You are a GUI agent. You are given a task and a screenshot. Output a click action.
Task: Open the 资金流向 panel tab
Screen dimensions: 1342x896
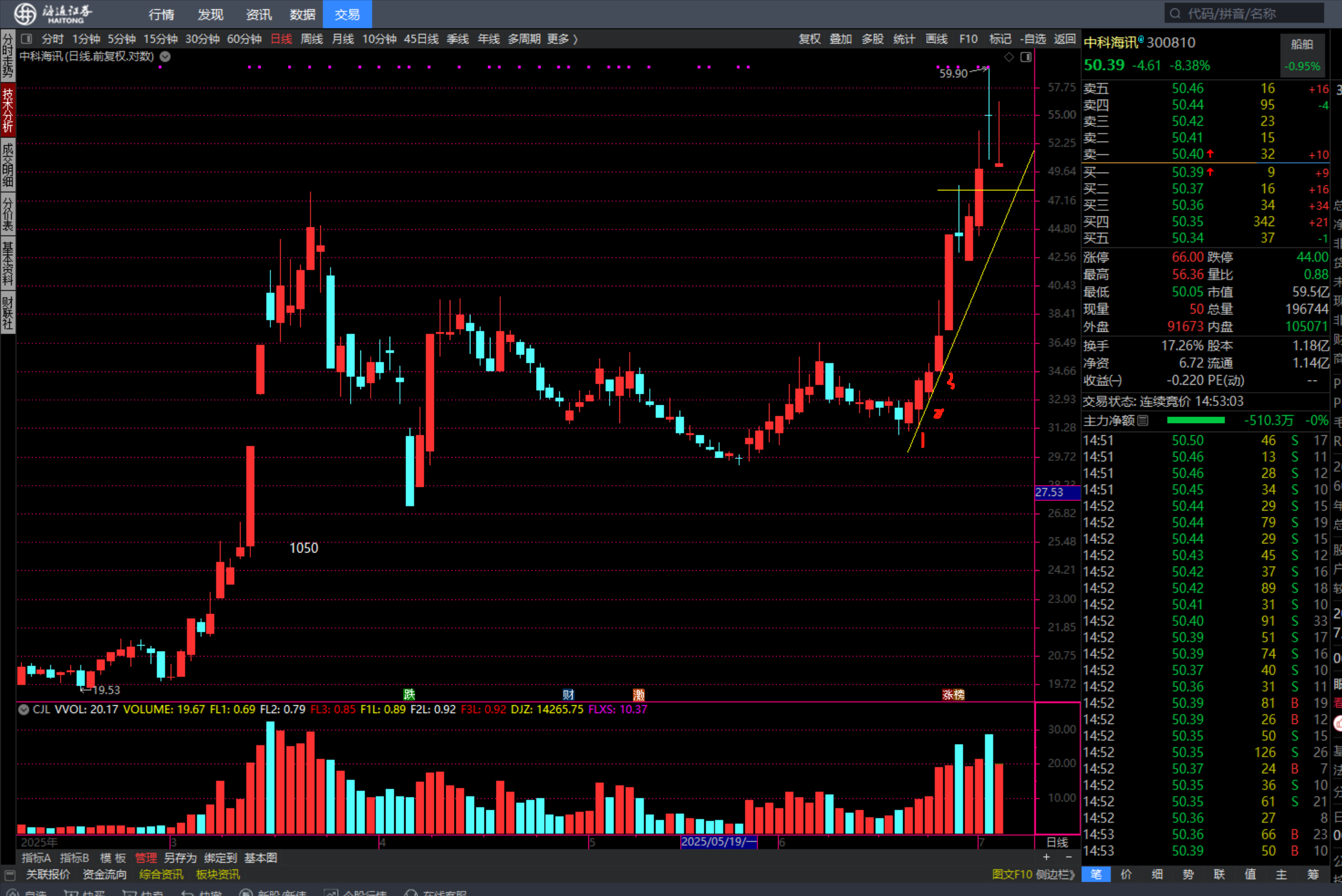coord(105,874)
